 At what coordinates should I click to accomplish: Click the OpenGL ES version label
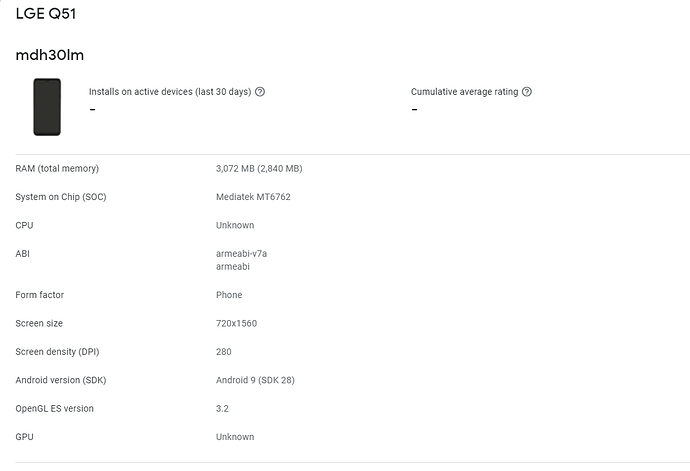coord(55,408)
